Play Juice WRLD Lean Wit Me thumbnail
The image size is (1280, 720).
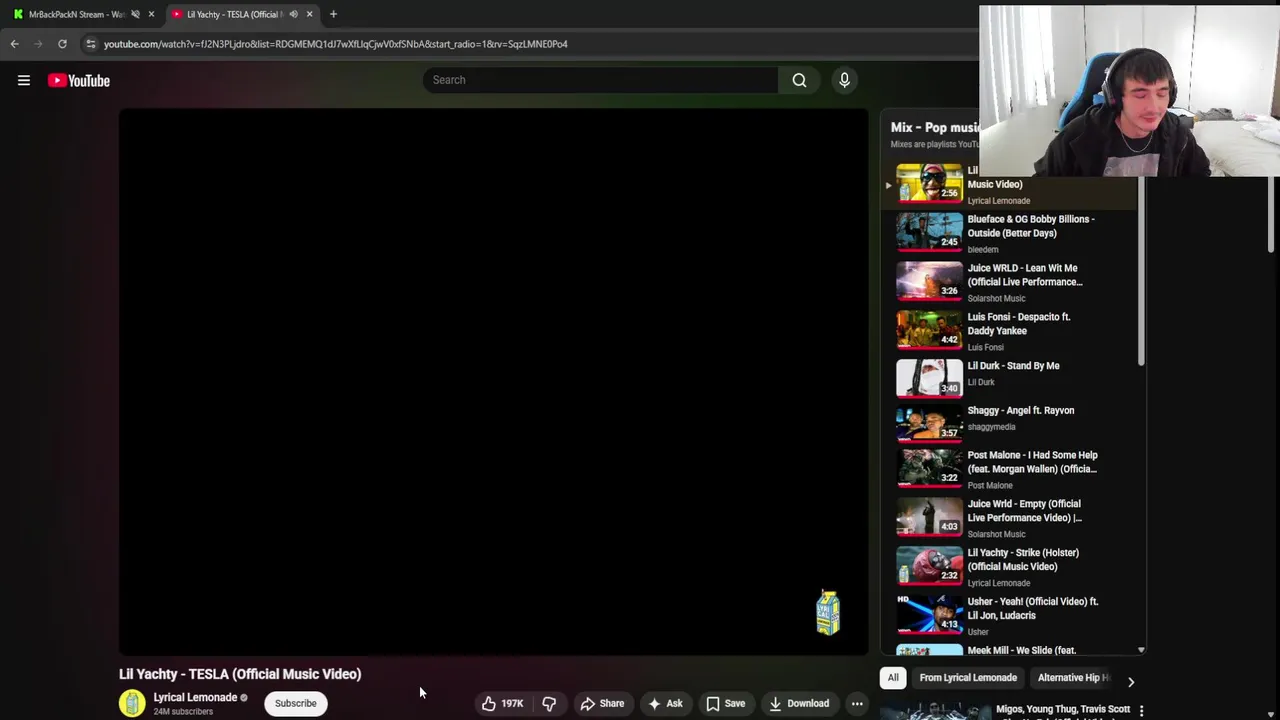point(929,280)
